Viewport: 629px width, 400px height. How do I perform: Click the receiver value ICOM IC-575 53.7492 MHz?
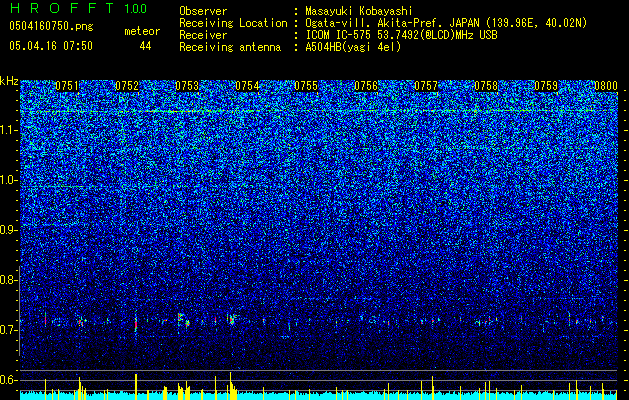click(401, 35)
